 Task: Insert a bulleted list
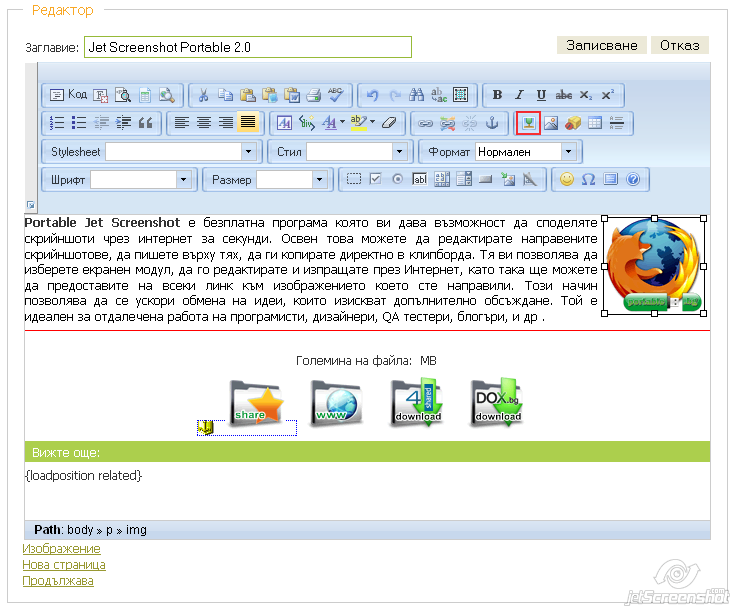[79, 123]
